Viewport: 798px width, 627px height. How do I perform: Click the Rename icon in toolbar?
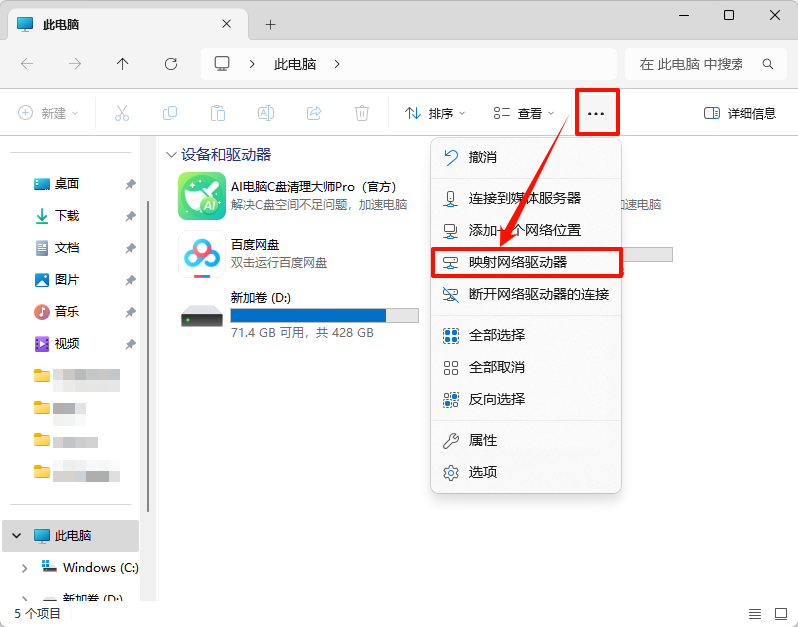tap(266, 113)
